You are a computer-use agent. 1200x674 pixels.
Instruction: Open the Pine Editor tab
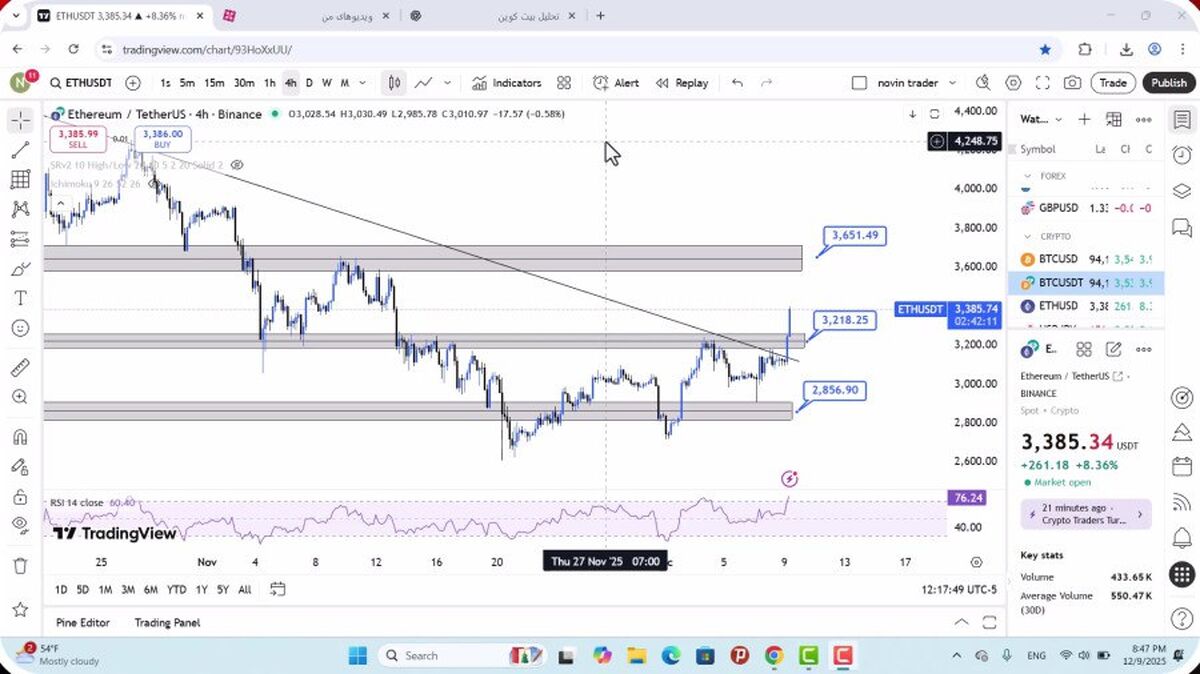pyautogui.click(x=83, y=622)
